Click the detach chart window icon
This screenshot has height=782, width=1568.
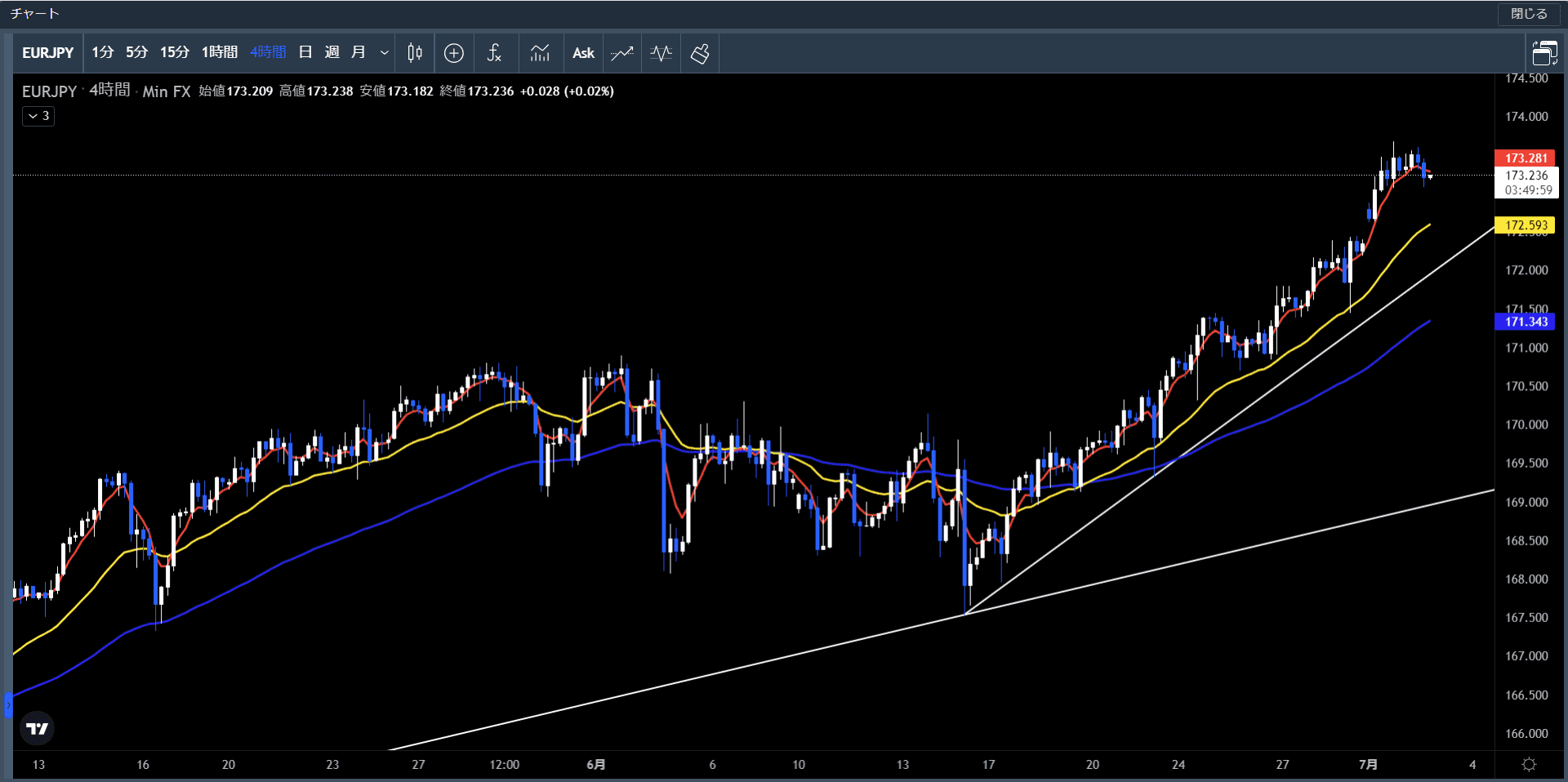(1544, 53)
